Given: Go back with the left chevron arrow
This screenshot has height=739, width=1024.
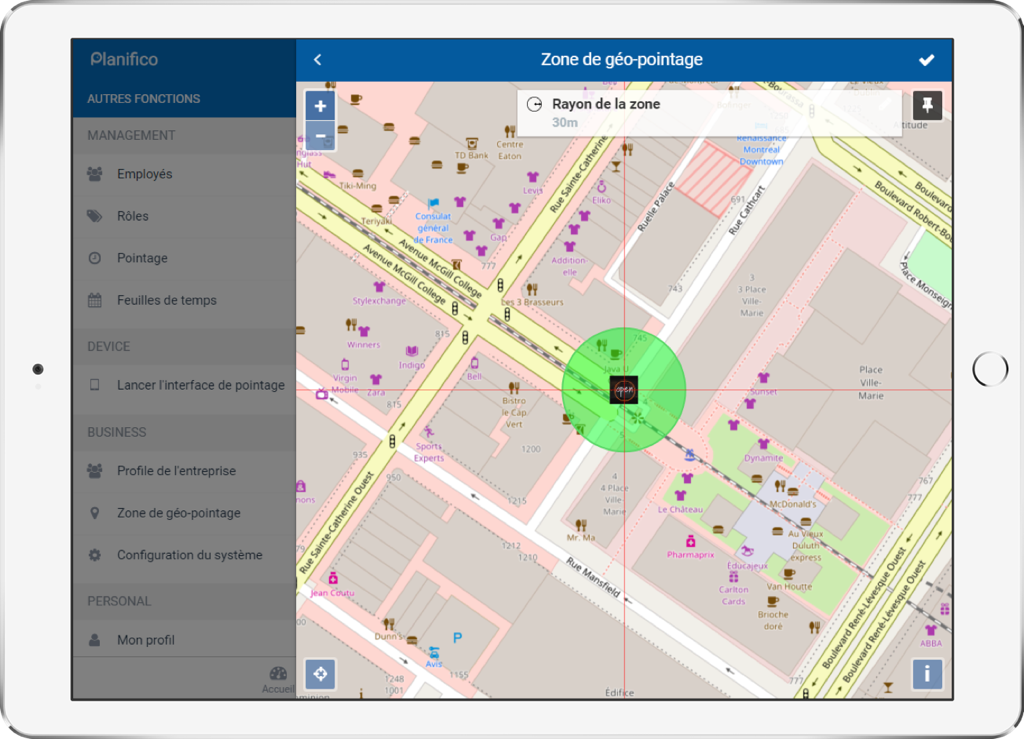Looking at the screenshot, I should pyautogui.click(x=317, y=60).
